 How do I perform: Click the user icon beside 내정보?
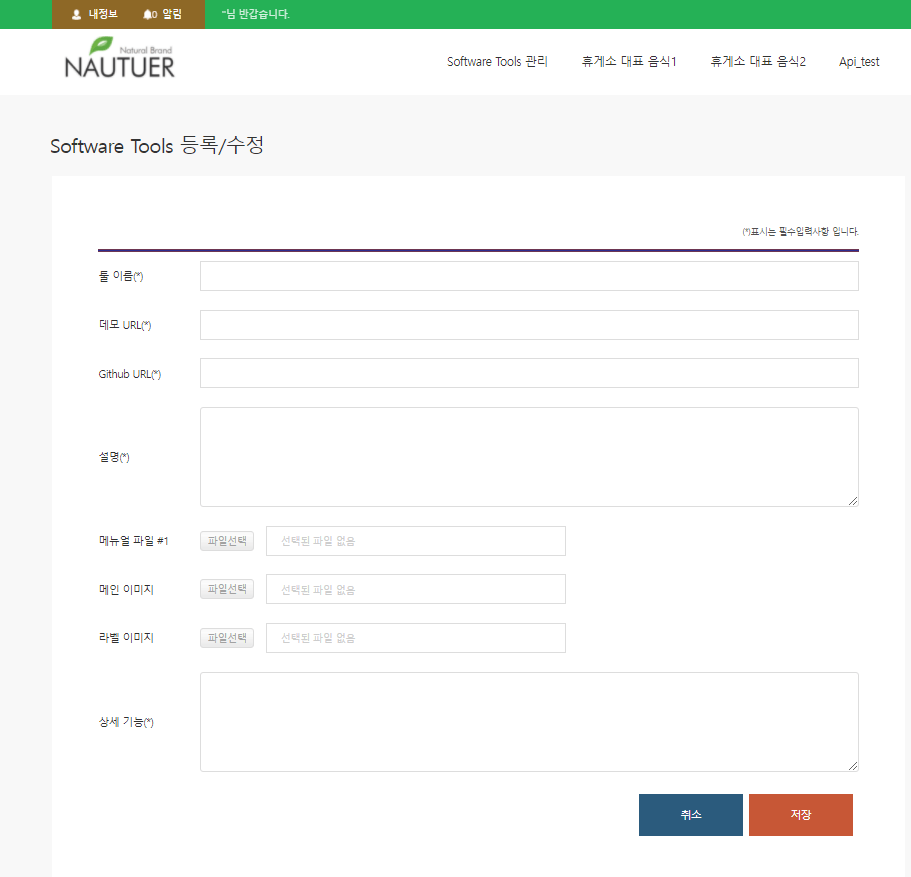(76, 15)
